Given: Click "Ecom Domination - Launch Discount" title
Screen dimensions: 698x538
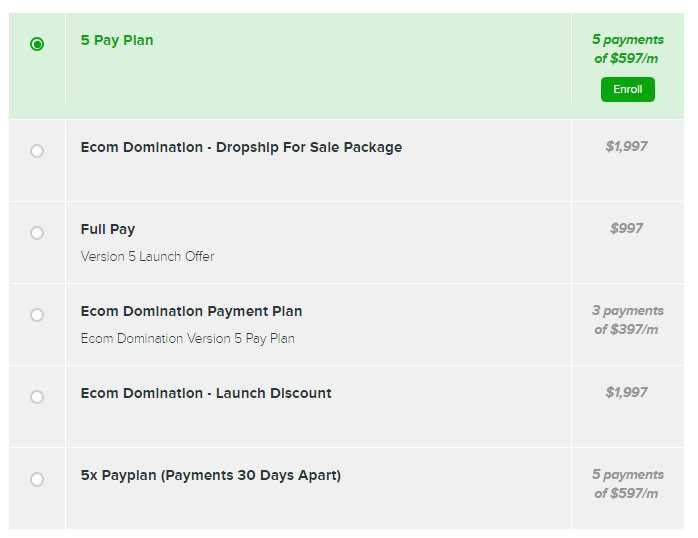Looking at the screenshot, I should pos(206,393).
